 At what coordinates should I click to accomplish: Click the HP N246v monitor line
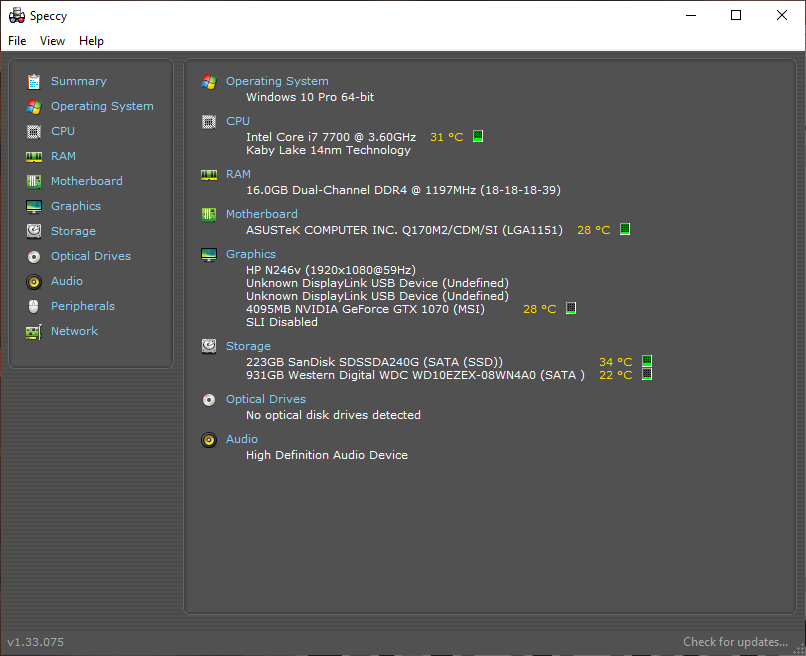pos(331,270)
